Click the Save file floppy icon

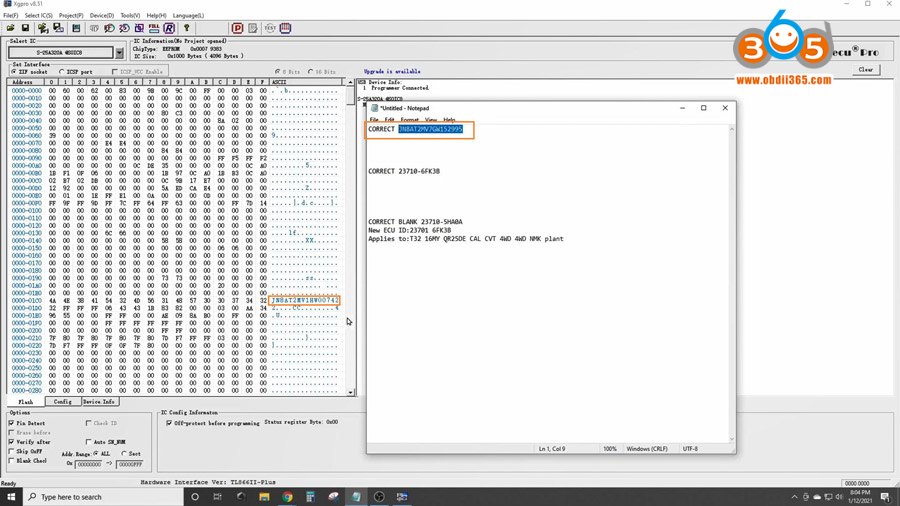click(25, 28)
